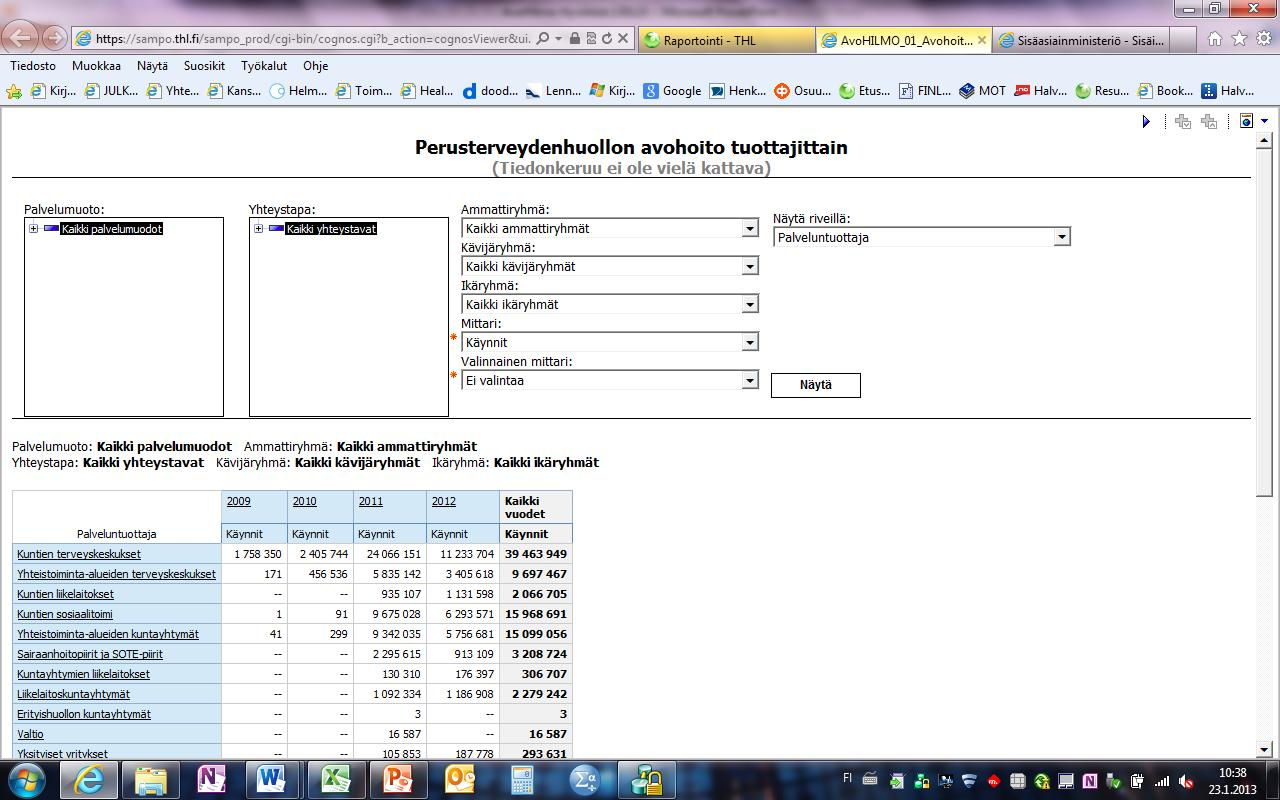Expand Kaikki yhteystavat tree node
The image size is (1280, 800).
[x=258, y=229]
